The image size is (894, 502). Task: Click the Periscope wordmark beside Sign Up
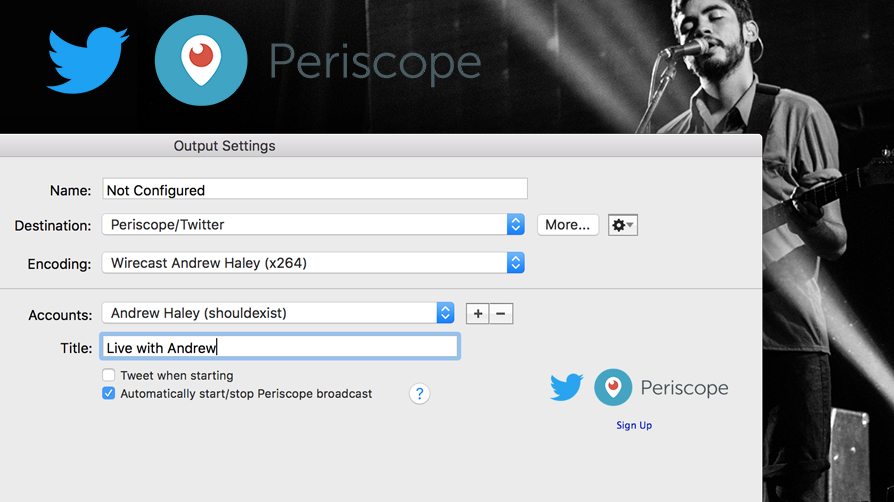click(x=684, y=388)
